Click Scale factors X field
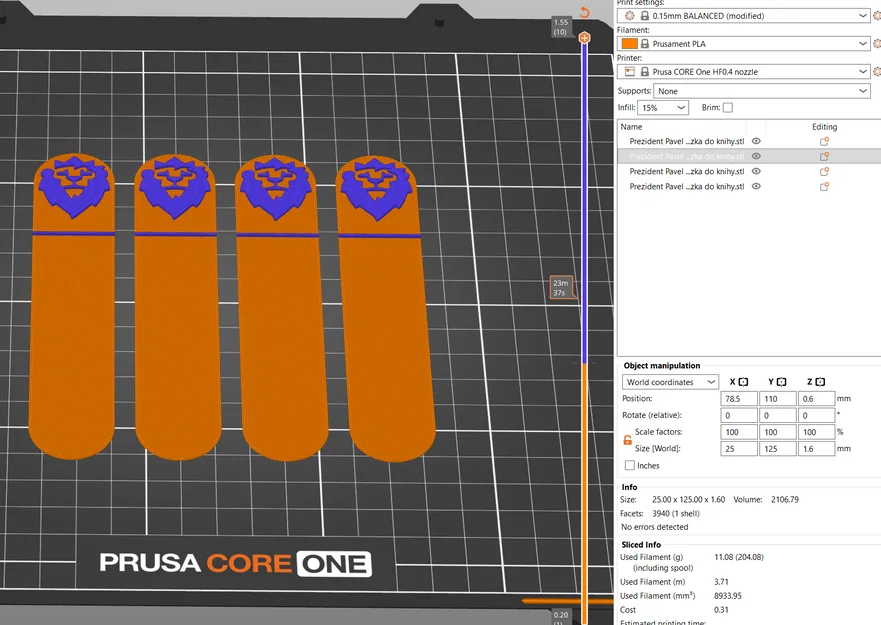 (739, 432)
